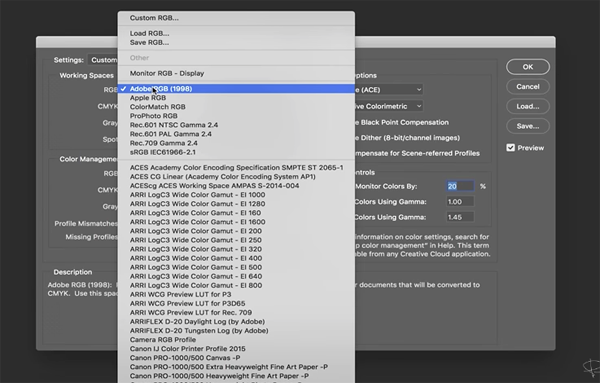The height and width of the screenshot is (383, 600).
Task: Click the Save... button in dialog
Action: [x=528, y=126]
